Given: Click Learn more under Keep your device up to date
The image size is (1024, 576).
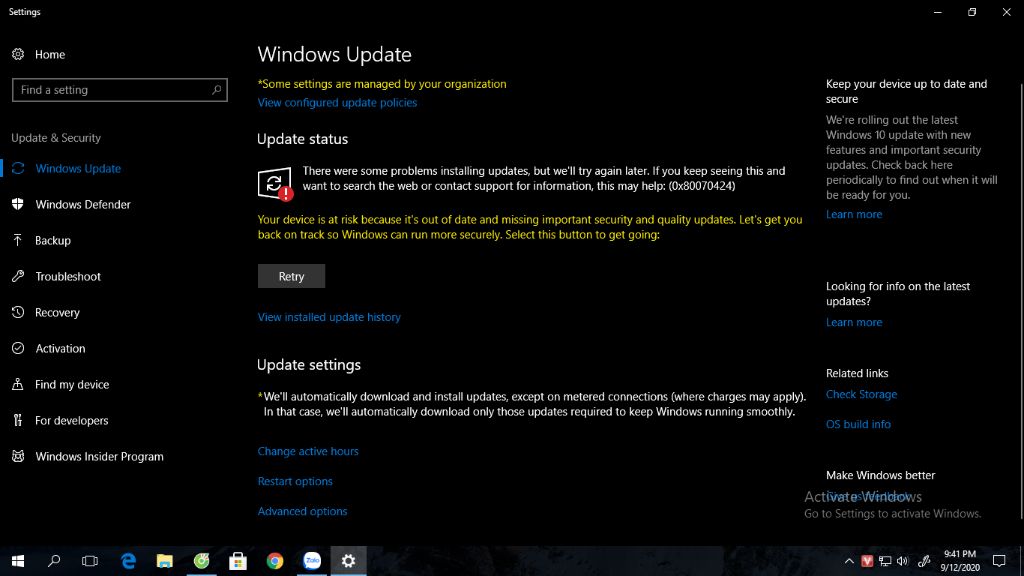Looking at the screenshot, I should [854, 214].
